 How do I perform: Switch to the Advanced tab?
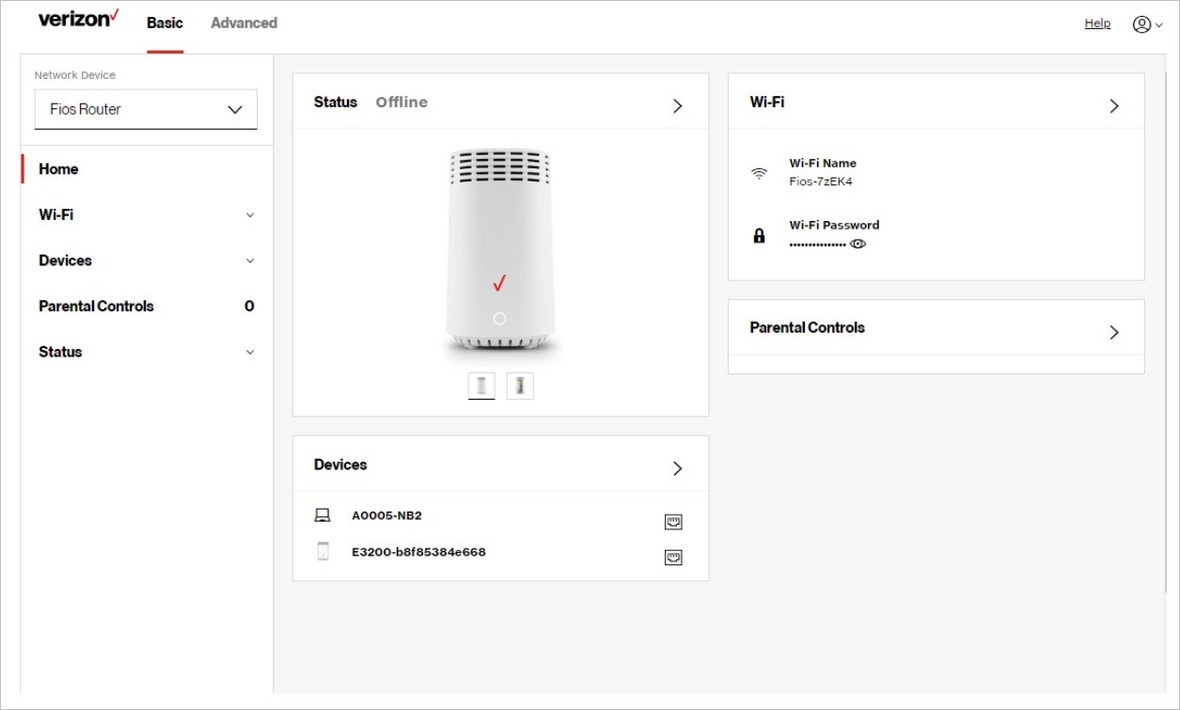pos(243,22)
